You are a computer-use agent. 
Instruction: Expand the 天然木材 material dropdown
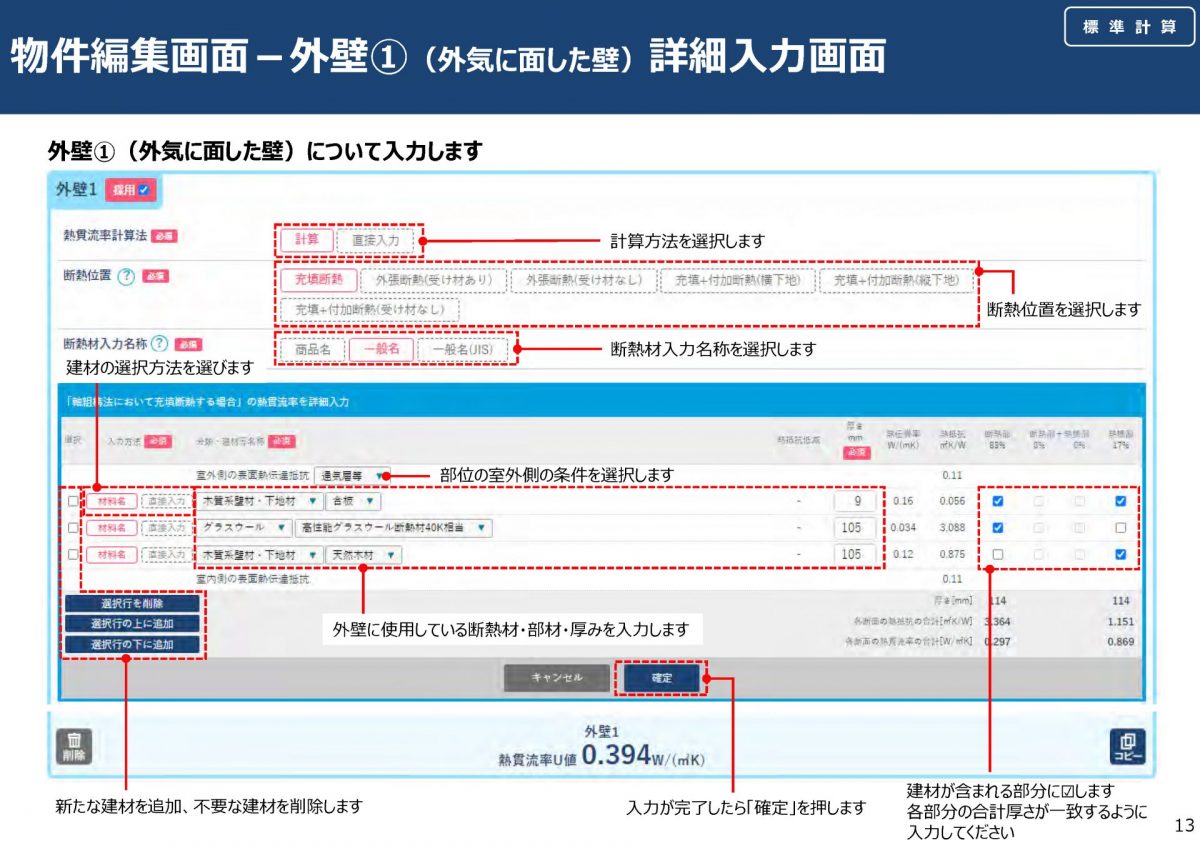tap(363, 553)
